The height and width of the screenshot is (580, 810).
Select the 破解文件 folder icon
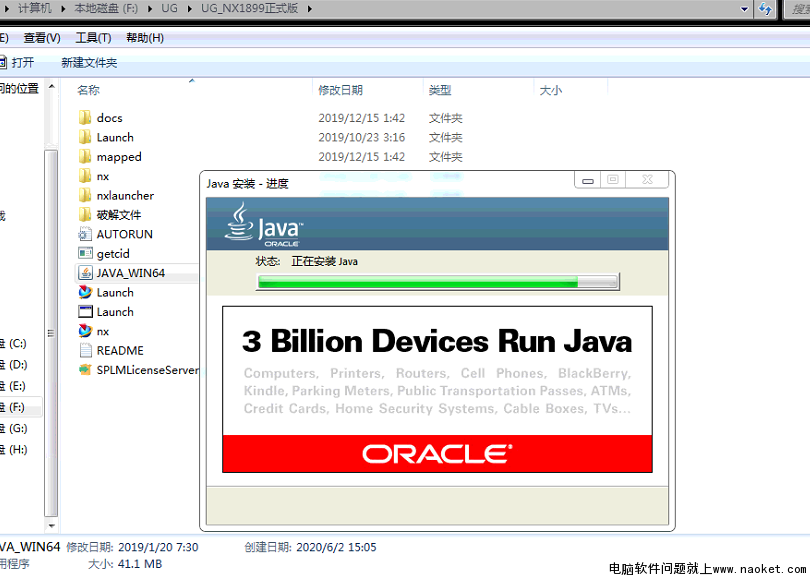(x=85, y=215)
